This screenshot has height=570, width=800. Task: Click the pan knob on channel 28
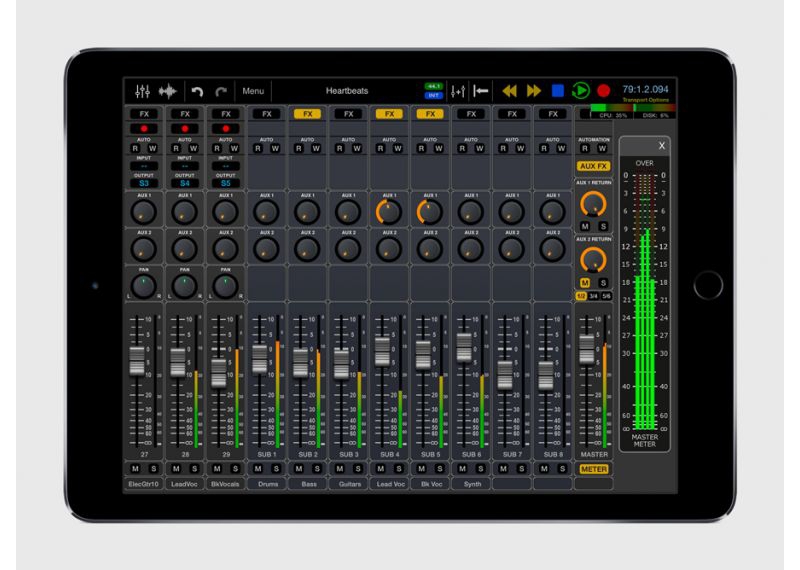pos(185,286)
